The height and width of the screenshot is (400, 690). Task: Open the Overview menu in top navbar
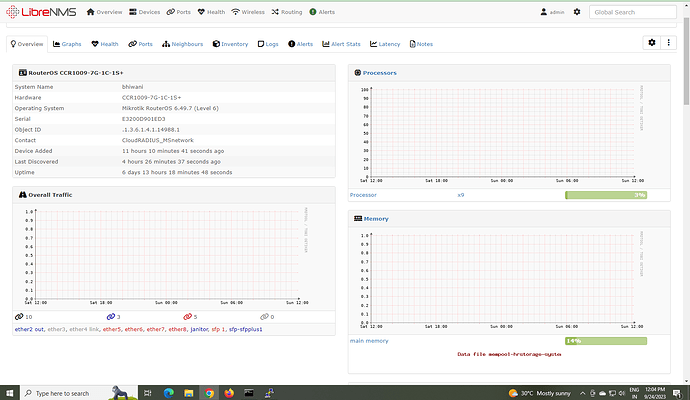tap(104, 12)
